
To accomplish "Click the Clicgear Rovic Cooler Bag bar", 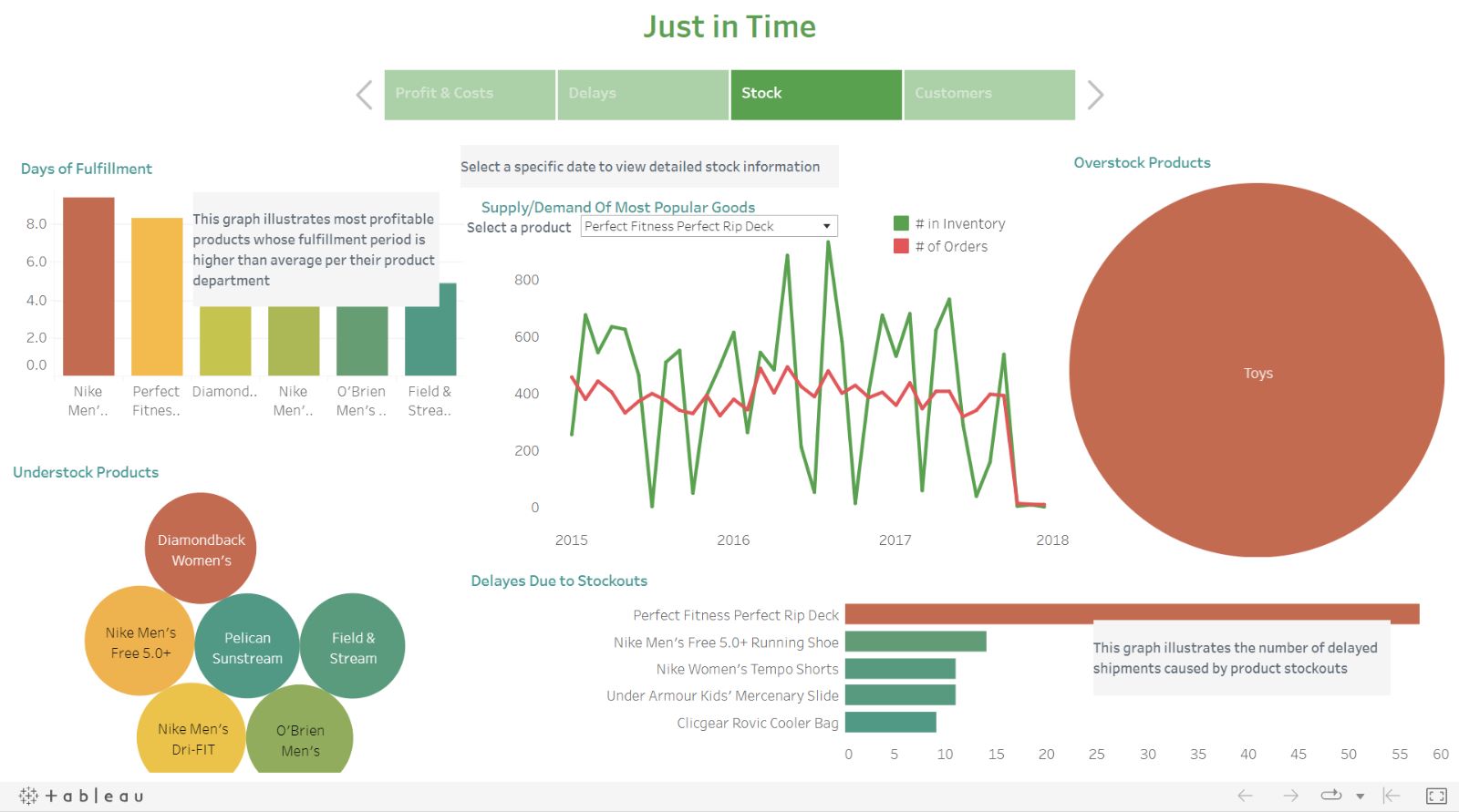I will (x=891, y=722).
